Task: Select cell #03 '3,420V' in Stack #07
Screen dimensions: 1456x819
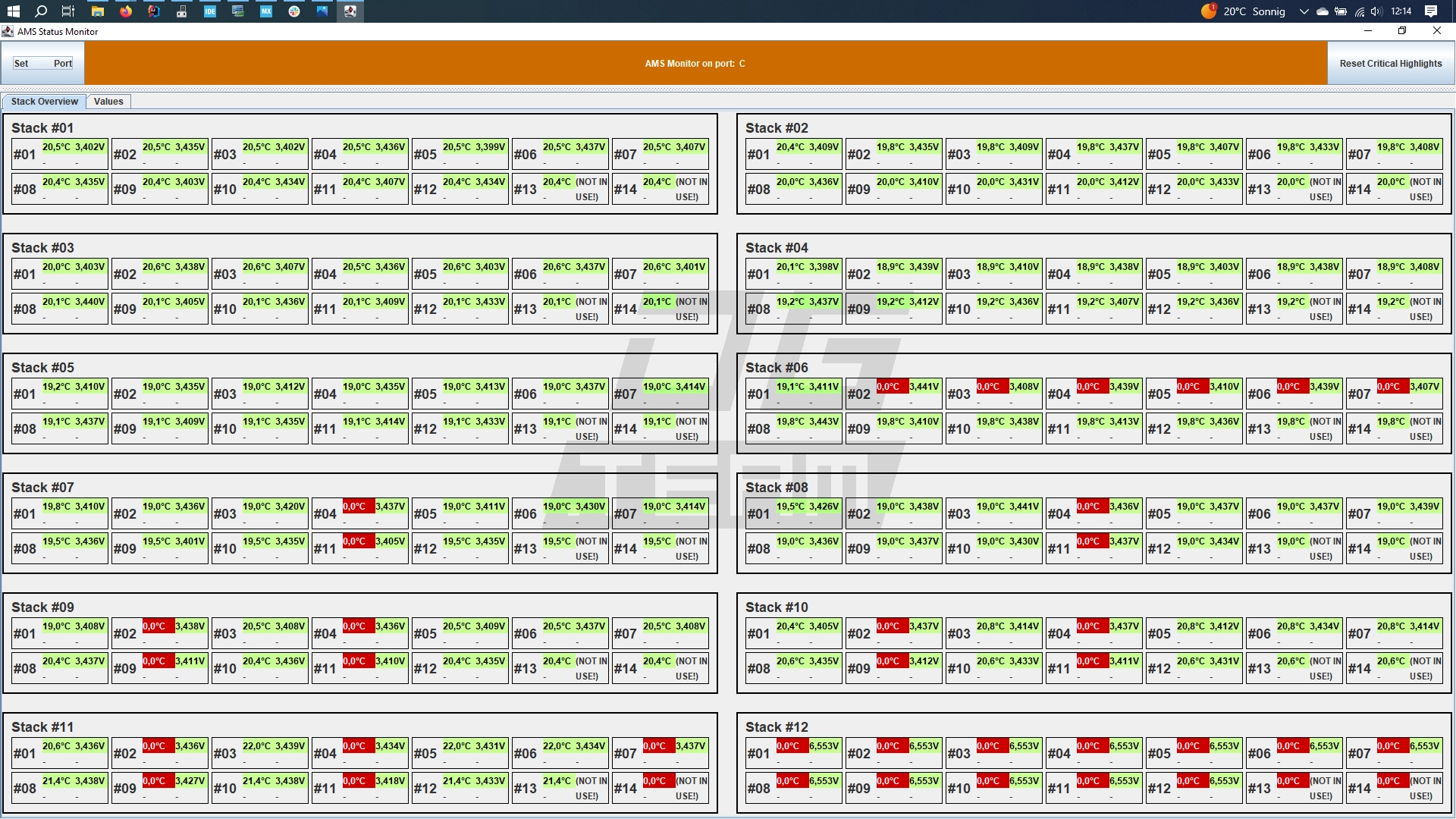Action: tap(260, 513)
